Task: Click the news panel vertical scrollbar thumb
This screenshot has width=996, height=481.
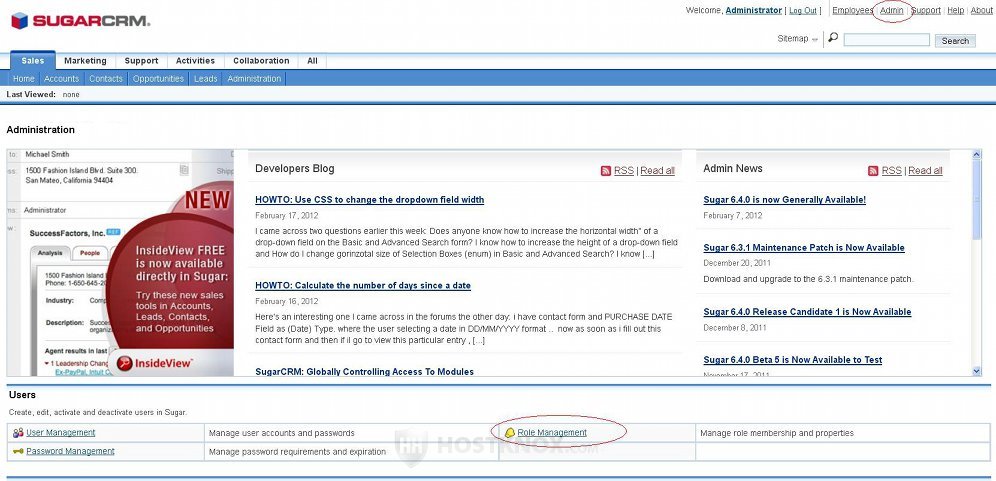Action: click(976, 201)
